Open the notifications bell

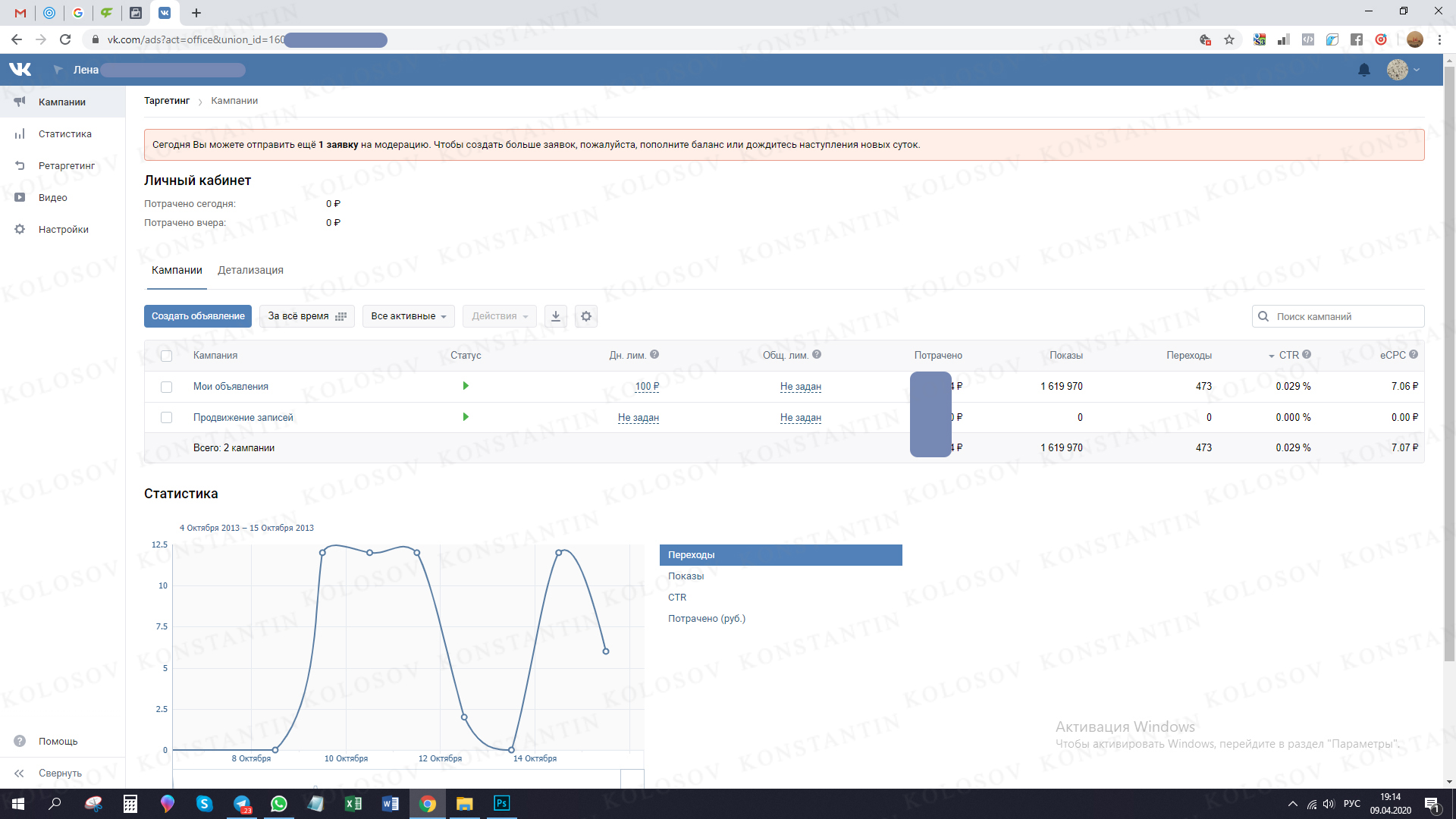1363,70
